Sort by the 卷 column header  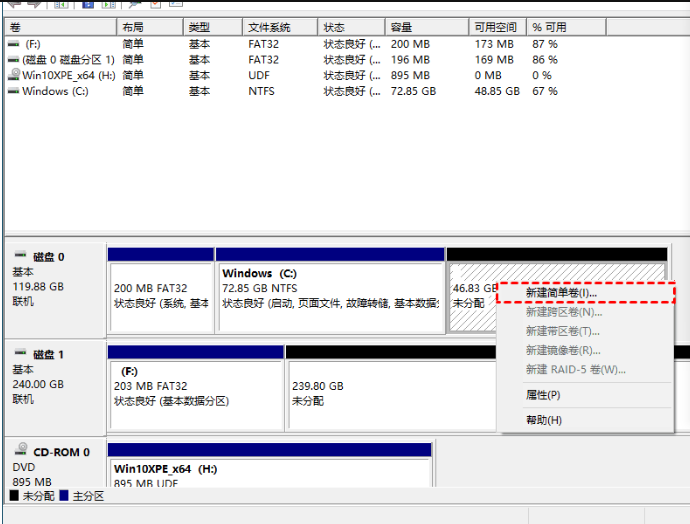coord(61,27)
